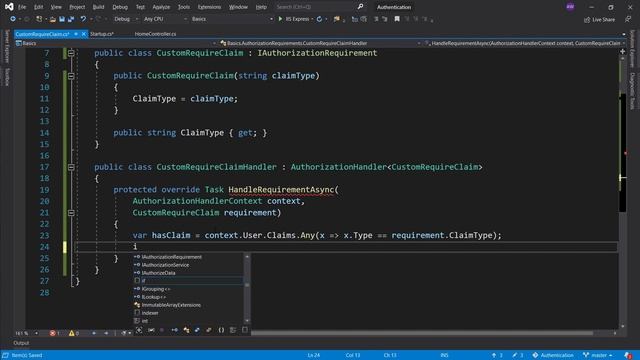This screenshot has height=360, width=640.
Task: Open the Edit menu
Action: [x=38, y=7]
